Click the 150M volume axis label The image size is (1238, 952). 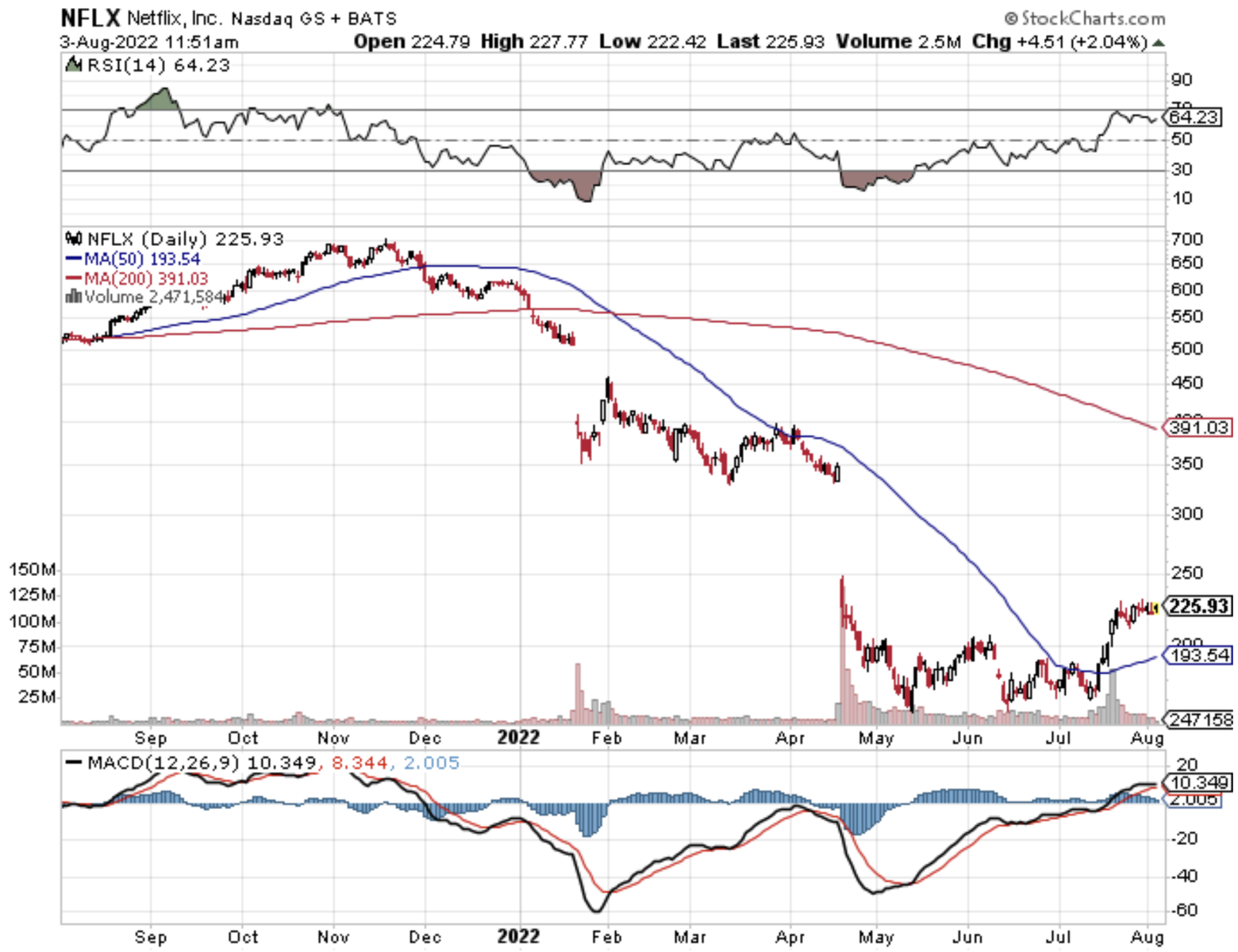click(33, 570)
